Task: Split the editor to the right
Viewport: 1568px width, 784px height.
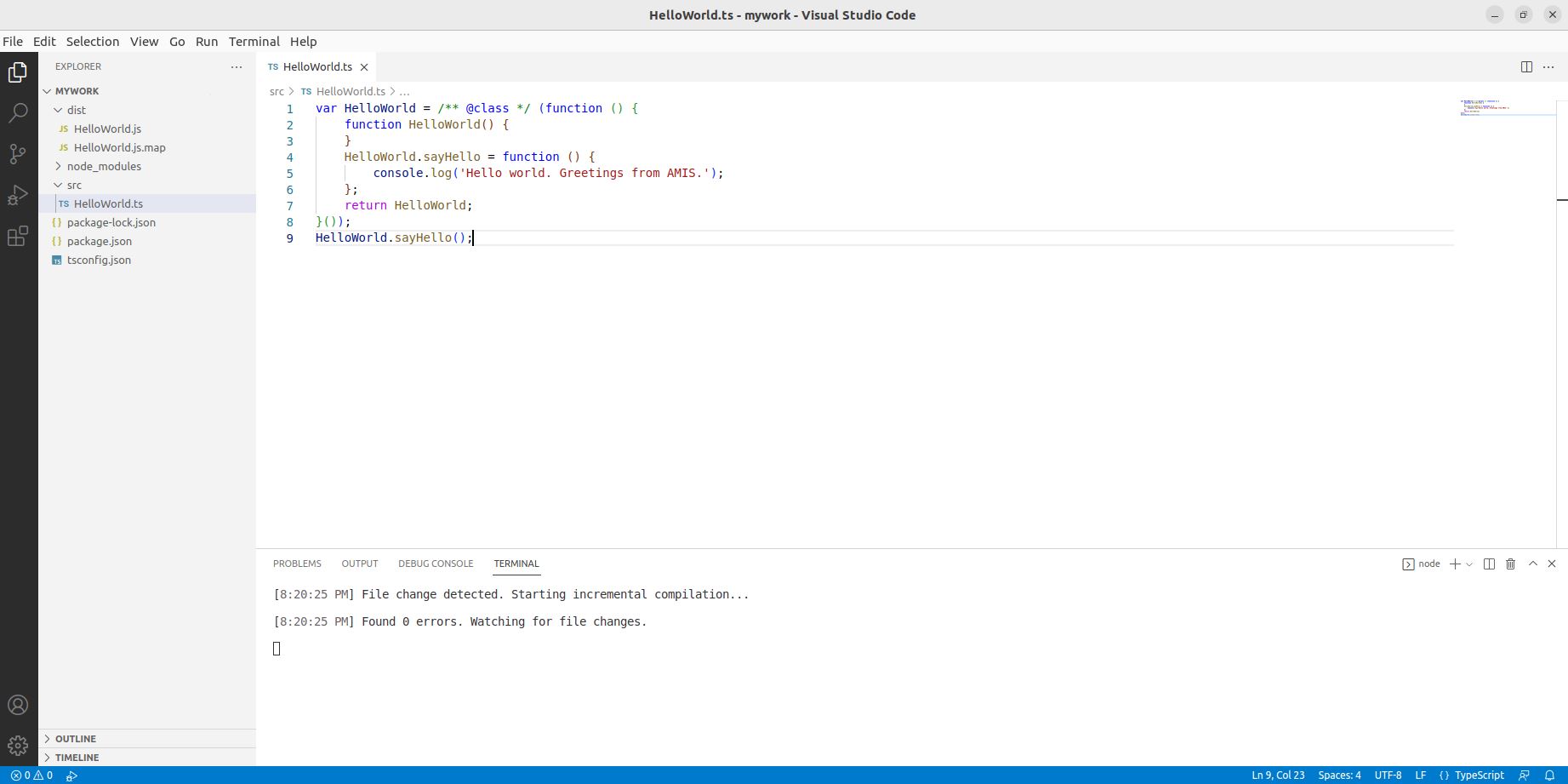Action: pos(1526,66)
